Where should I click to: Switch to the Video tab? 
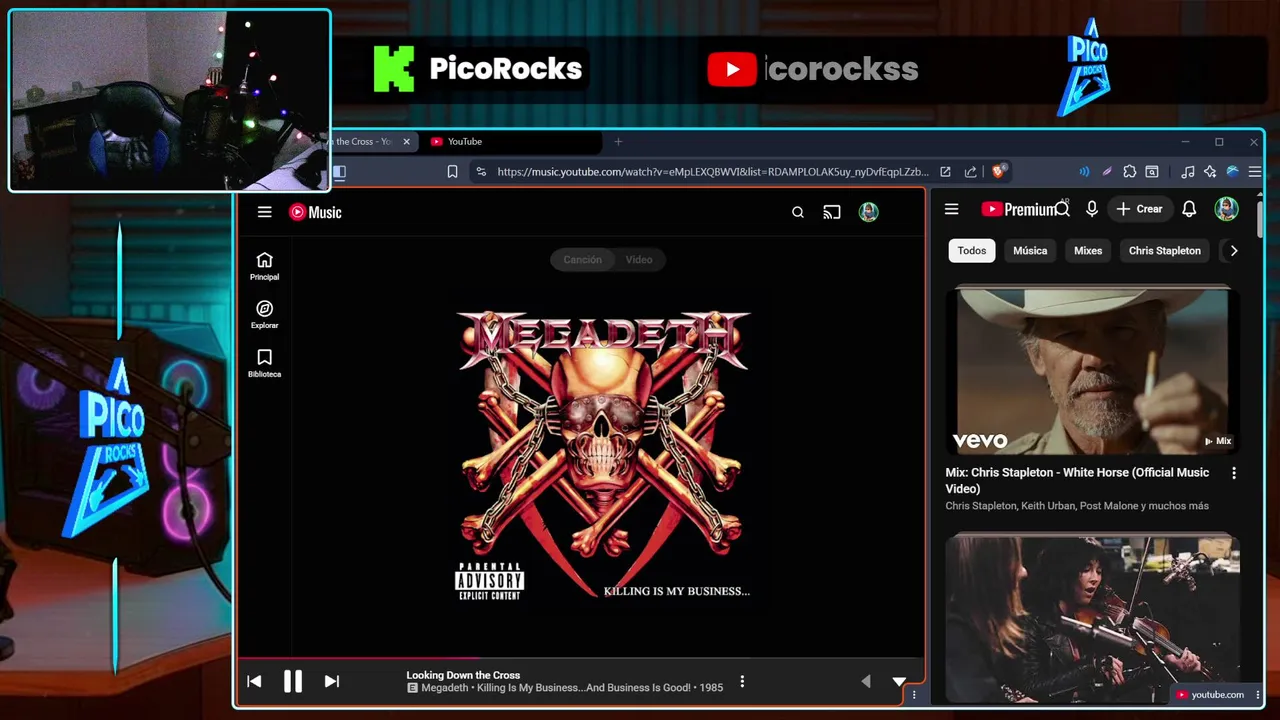click(x=639, y=260)
